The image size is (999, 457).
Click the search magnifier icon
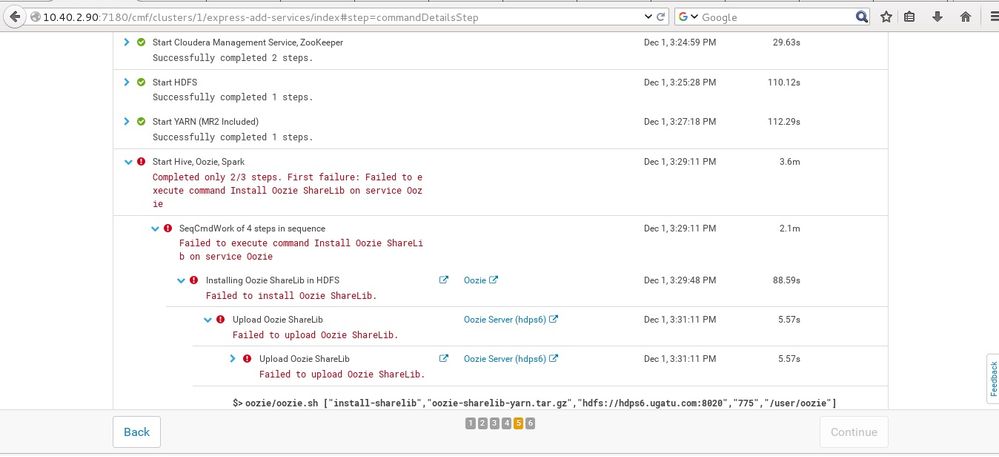[861, 17]
